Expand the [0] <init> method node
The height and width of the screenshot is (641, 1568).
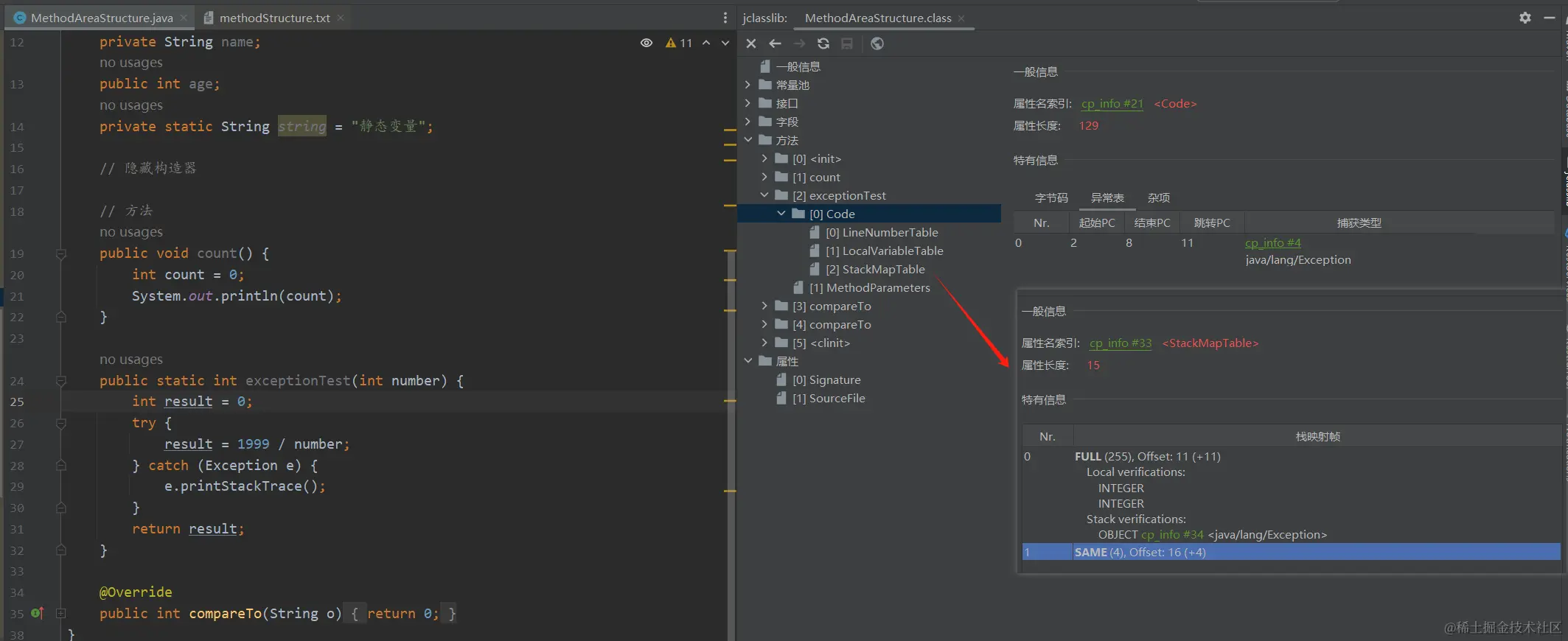tap(764, 158)
